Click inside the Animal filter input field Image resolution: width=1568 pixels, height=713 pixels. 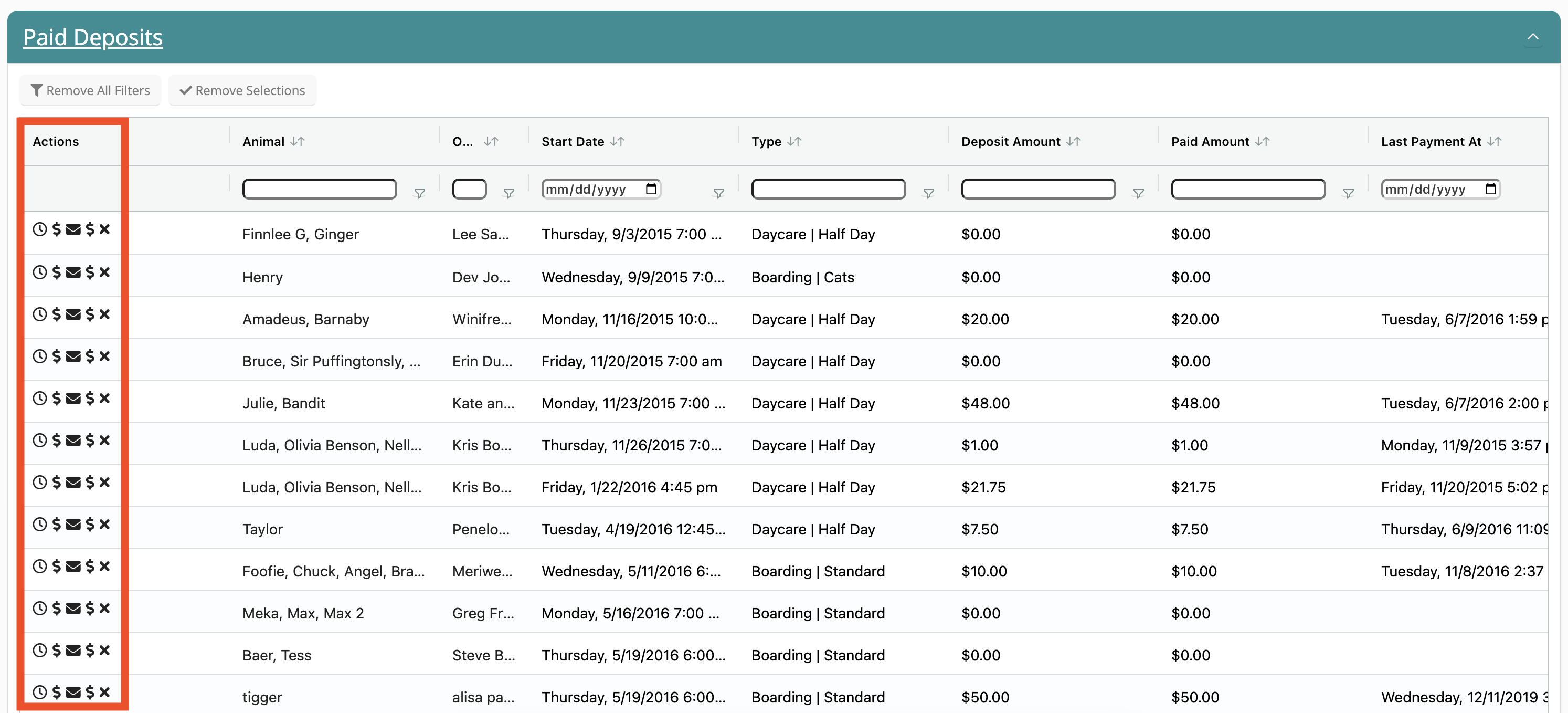[x=319, y=189]
